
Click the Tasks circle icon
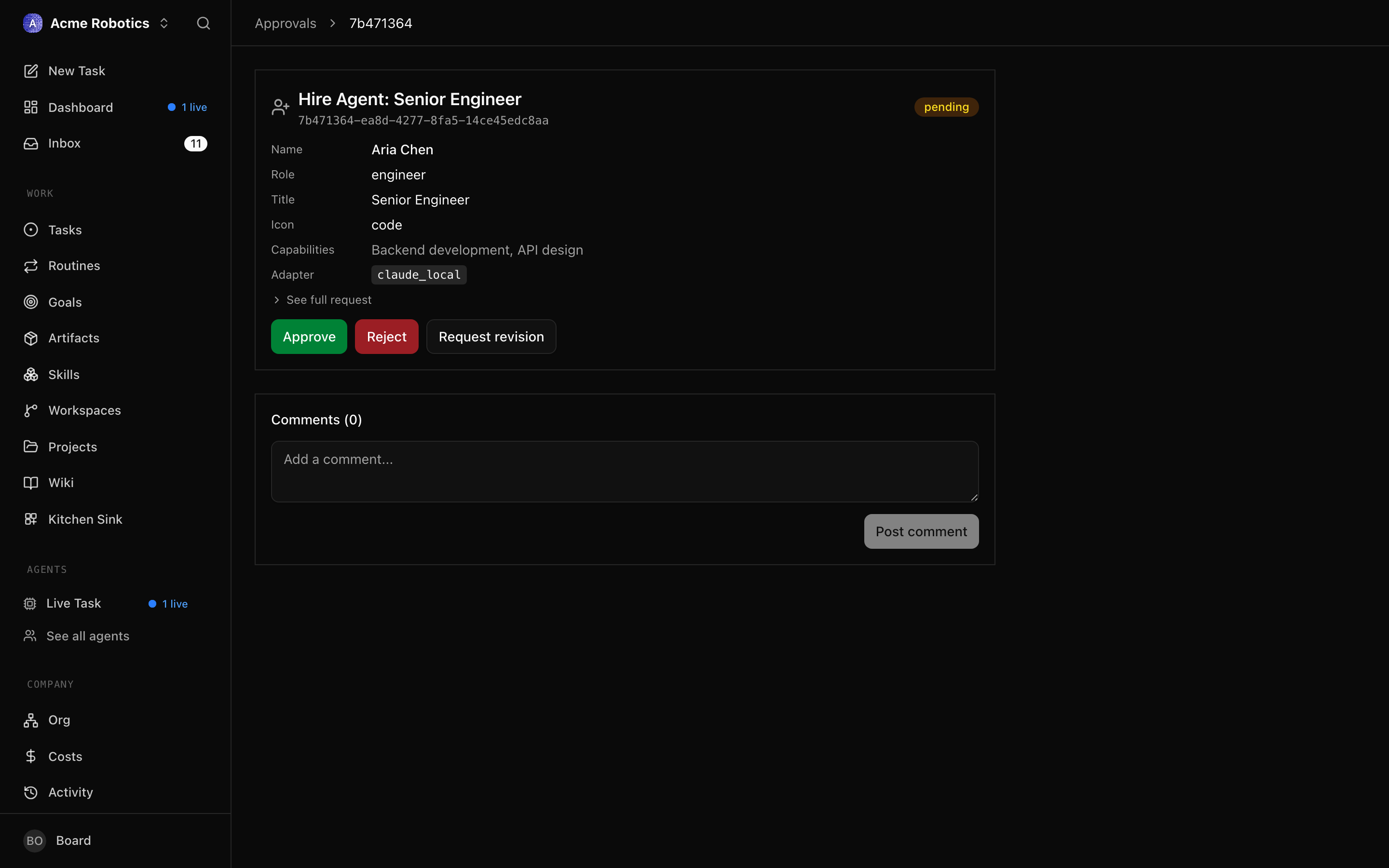(31, 230)
